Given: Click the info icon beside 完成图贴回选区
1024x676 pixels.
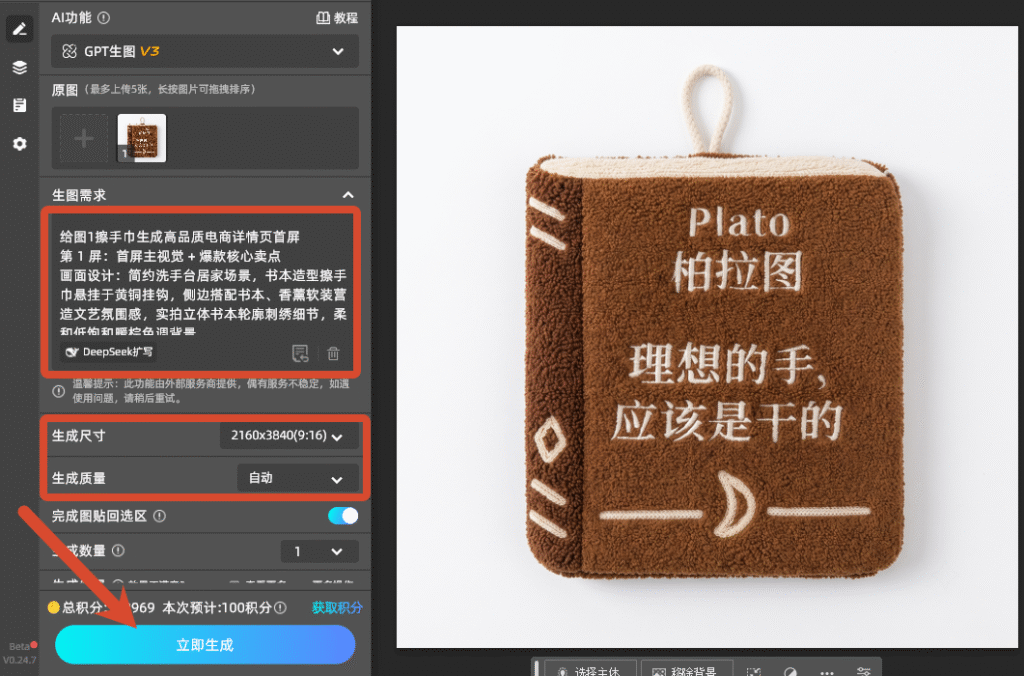Looking at the screenshot, I should pos(159,516).
